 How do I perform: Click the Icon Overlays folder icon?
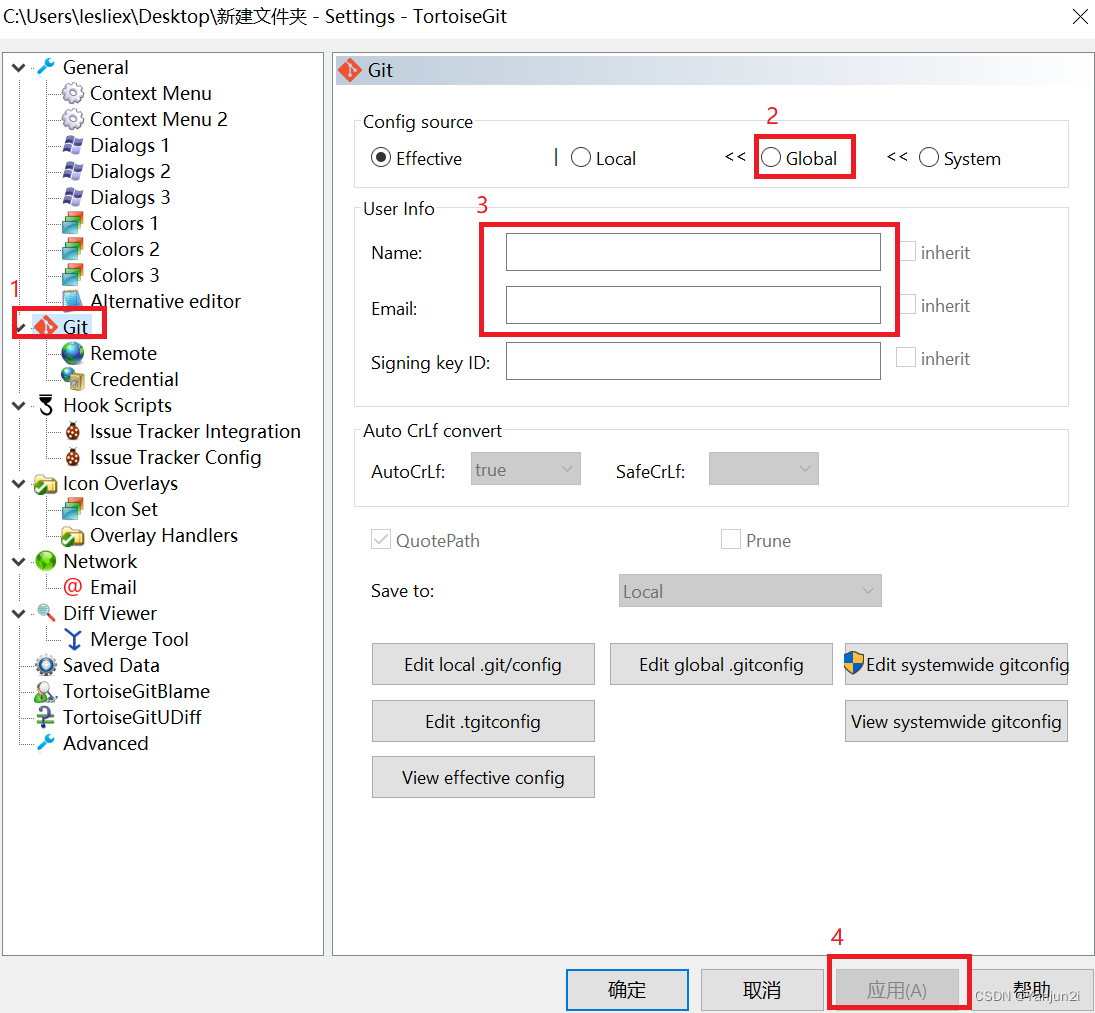46,483
